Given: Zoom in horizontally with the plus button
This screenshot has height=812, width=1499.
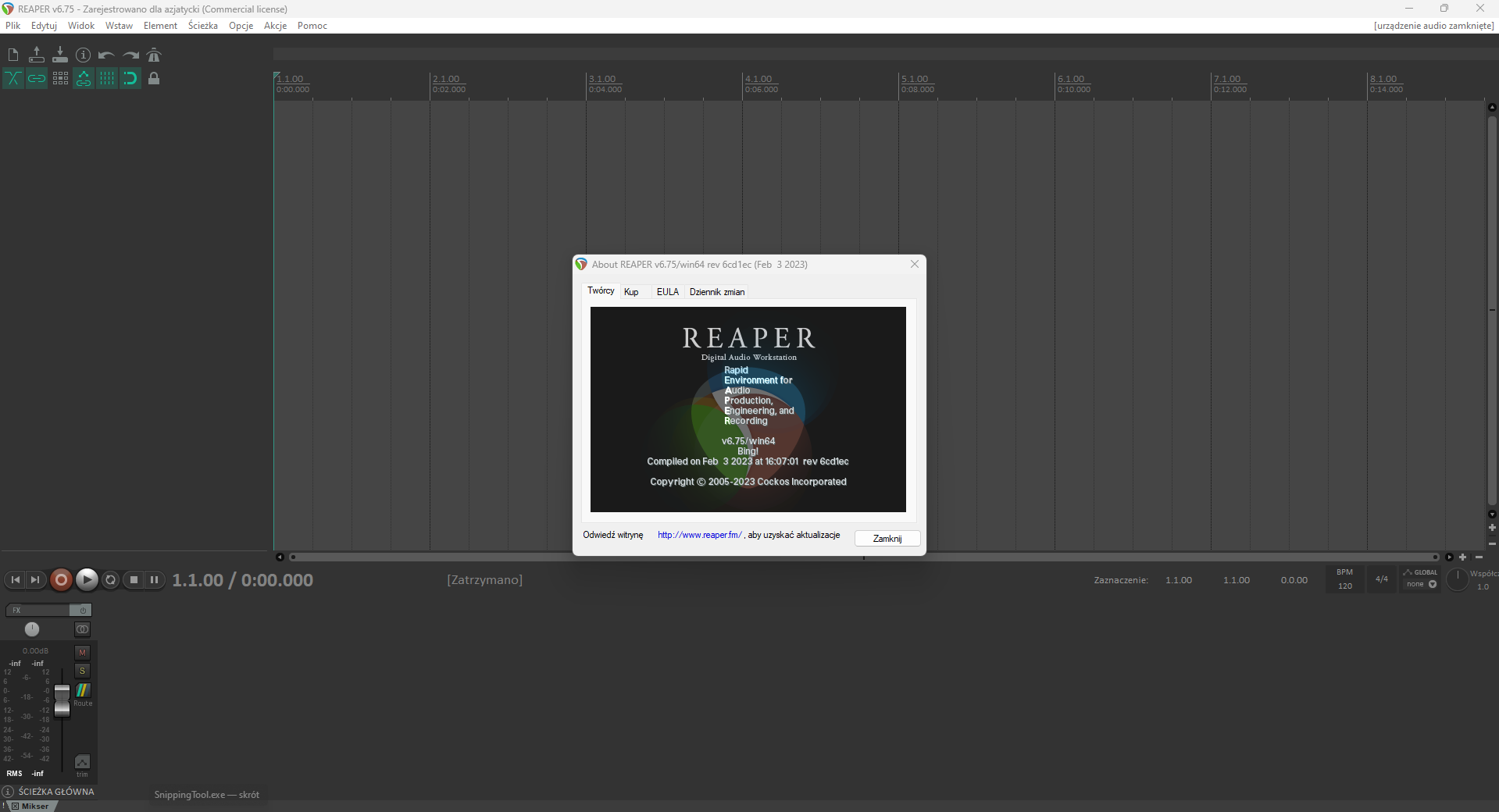Looking at the screenshot, I should click(x=1463, y=557).
